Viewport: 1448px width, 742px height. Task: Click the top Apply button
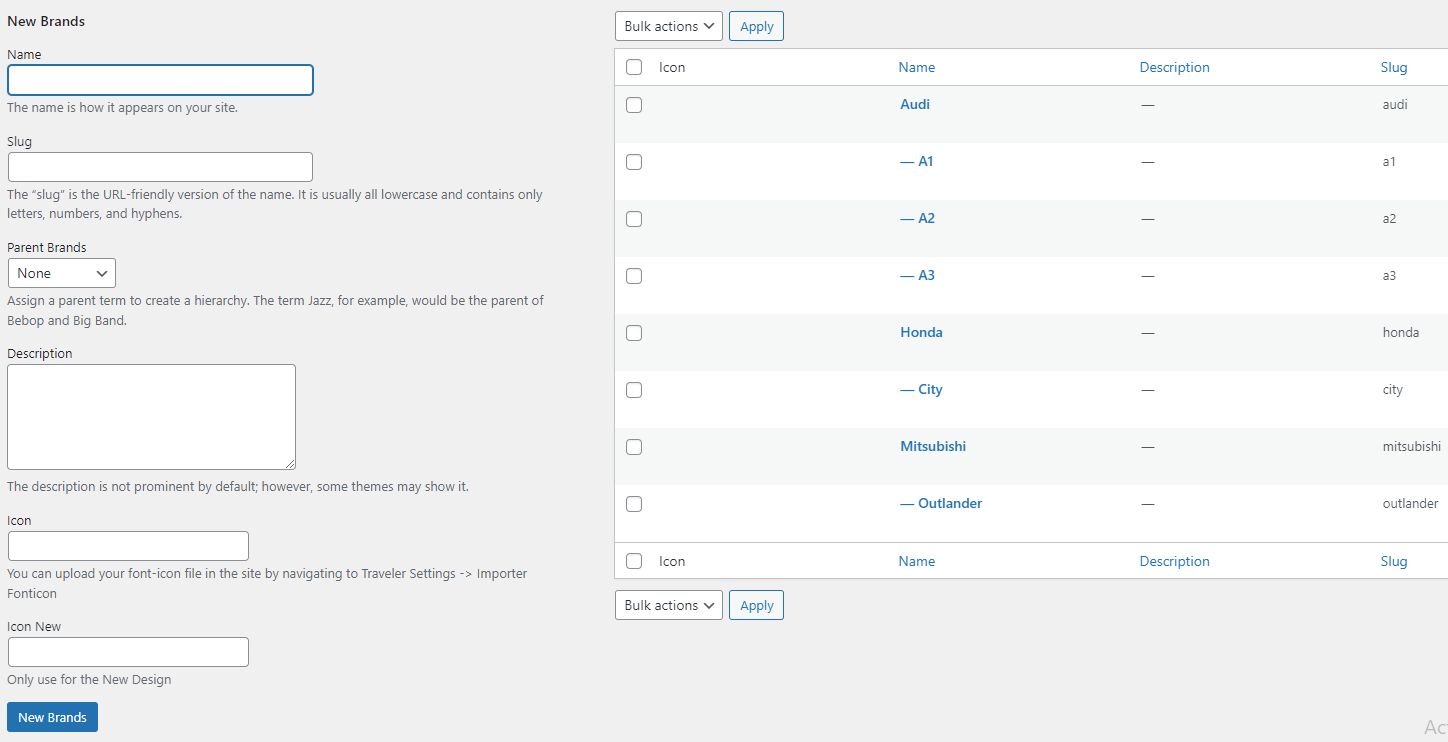(x=757, y=26)
